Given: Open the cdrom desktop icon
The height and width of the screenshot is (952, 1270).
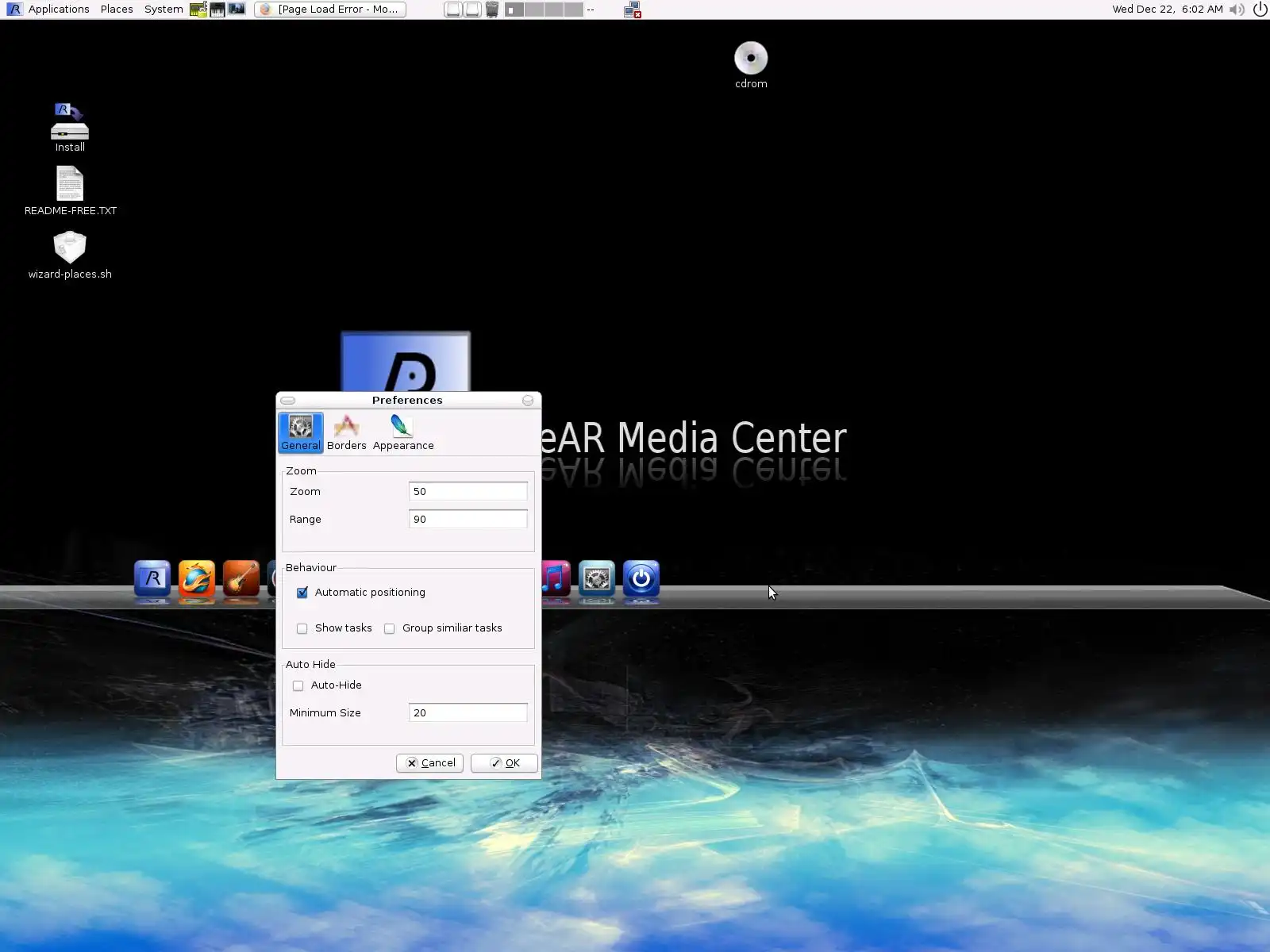Looking at the screenshot, I should pos(751,65).
